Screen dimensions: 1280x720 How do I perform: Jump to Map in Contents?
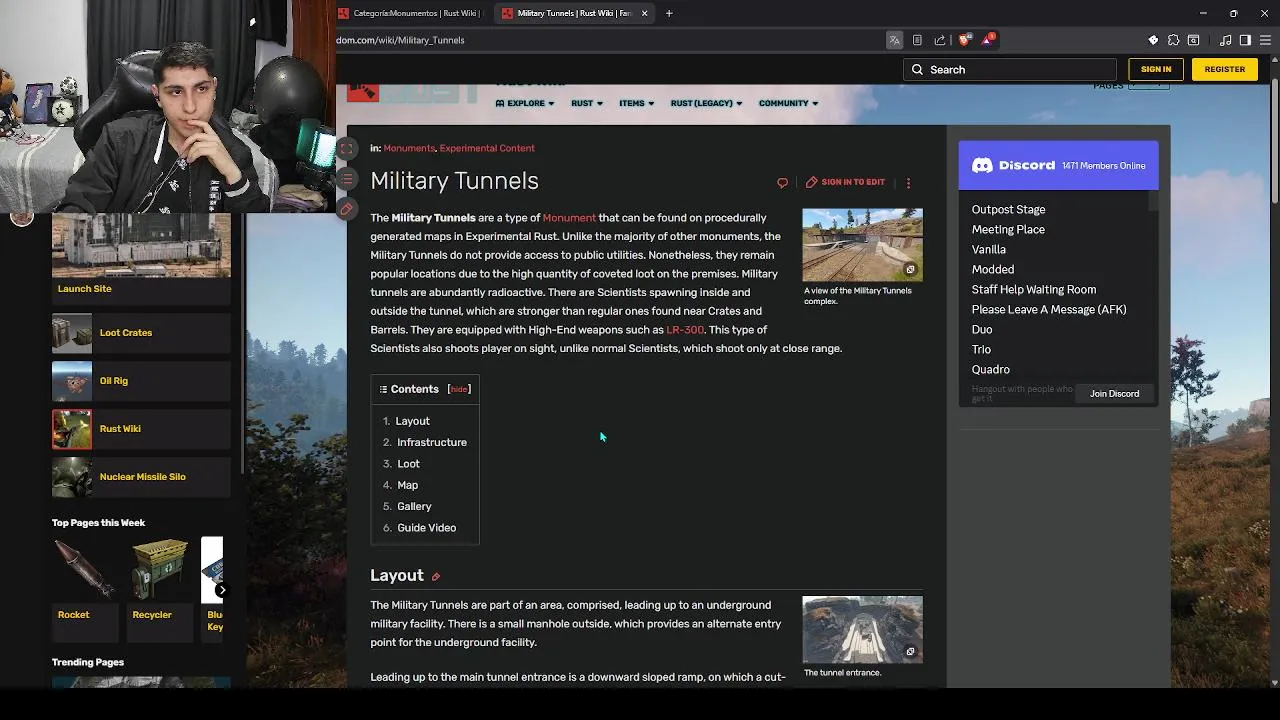tap(407, 485)
